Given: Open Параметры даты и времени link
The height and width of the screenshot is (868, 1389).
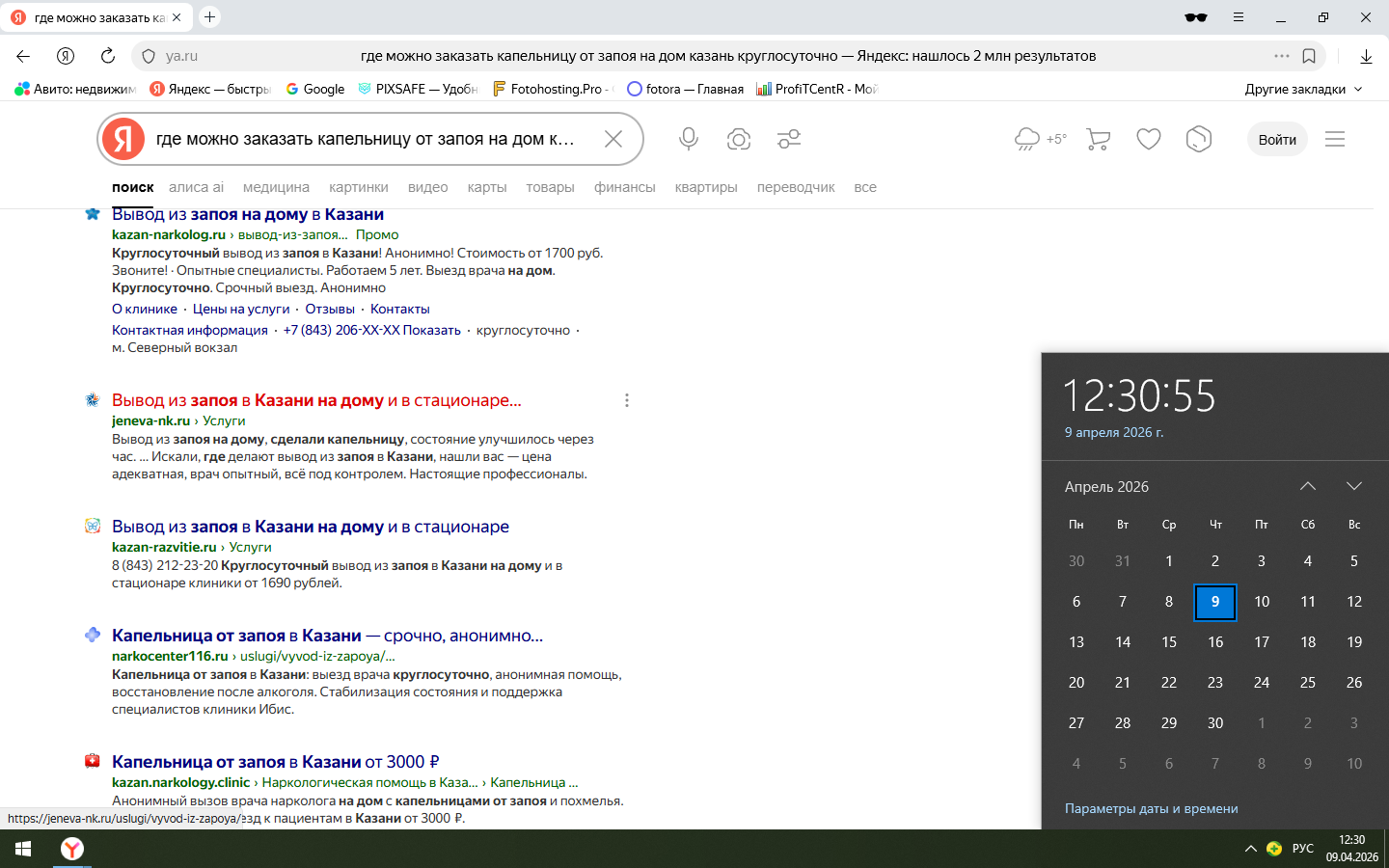Looking at the screenshot, I should pyautogui.click(x=1151, y=808).
